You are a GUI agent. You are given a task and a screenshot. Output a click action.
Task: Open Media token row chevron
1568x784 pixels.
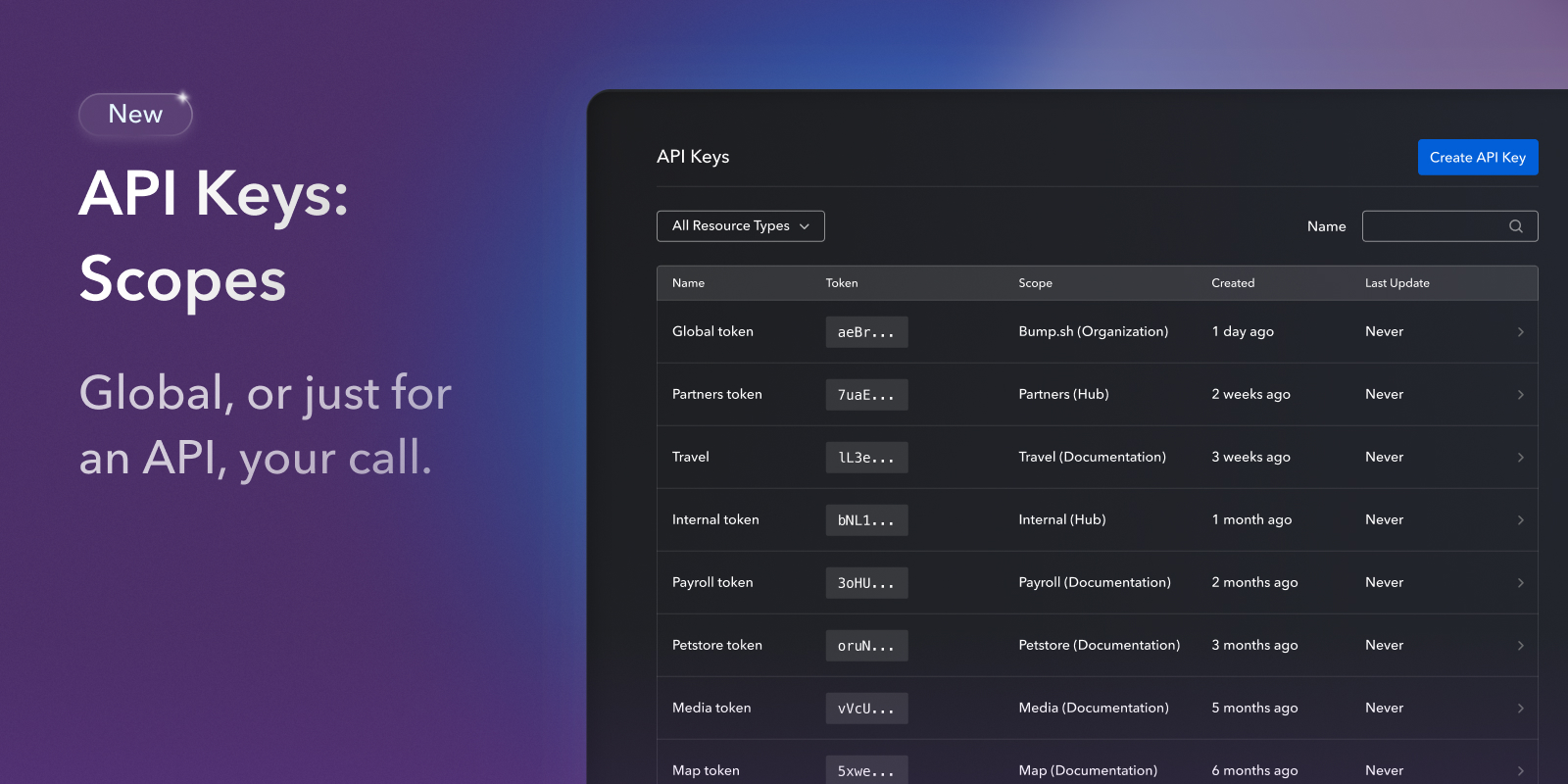[1521, 709]
